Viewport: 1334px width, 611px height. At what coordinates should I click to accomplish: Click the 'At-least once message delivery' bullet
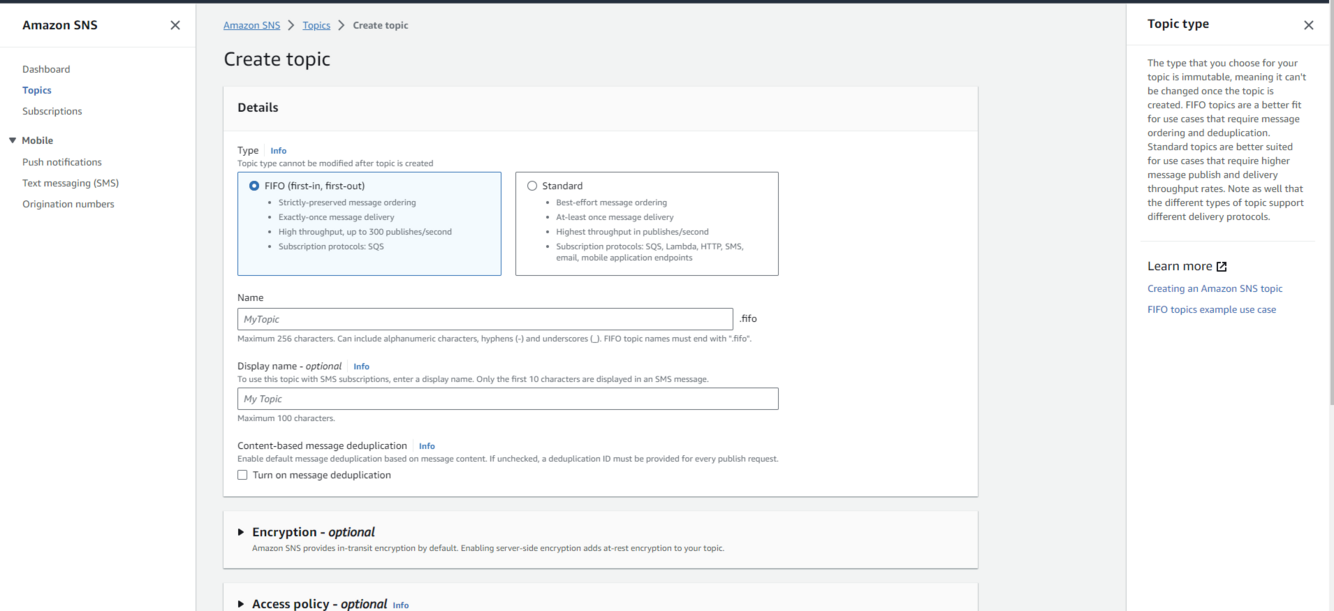[x=615, y=217]
